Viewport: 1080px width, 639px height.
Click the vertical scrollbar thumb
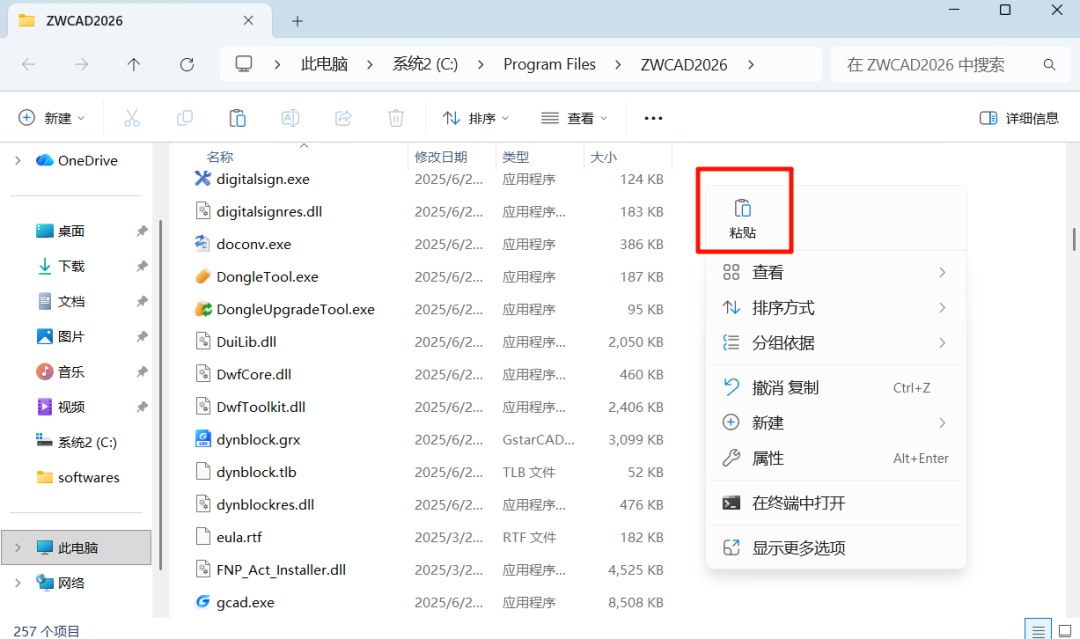1074,239
